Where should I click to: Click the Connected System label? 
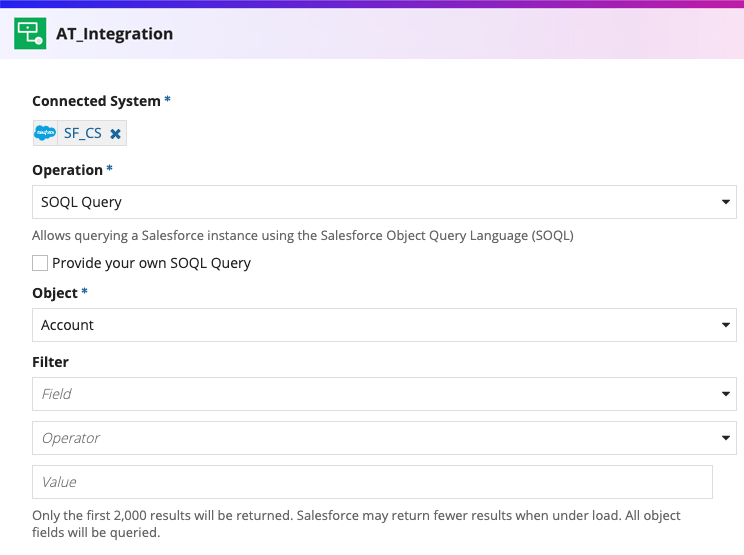tap(96, 101)
